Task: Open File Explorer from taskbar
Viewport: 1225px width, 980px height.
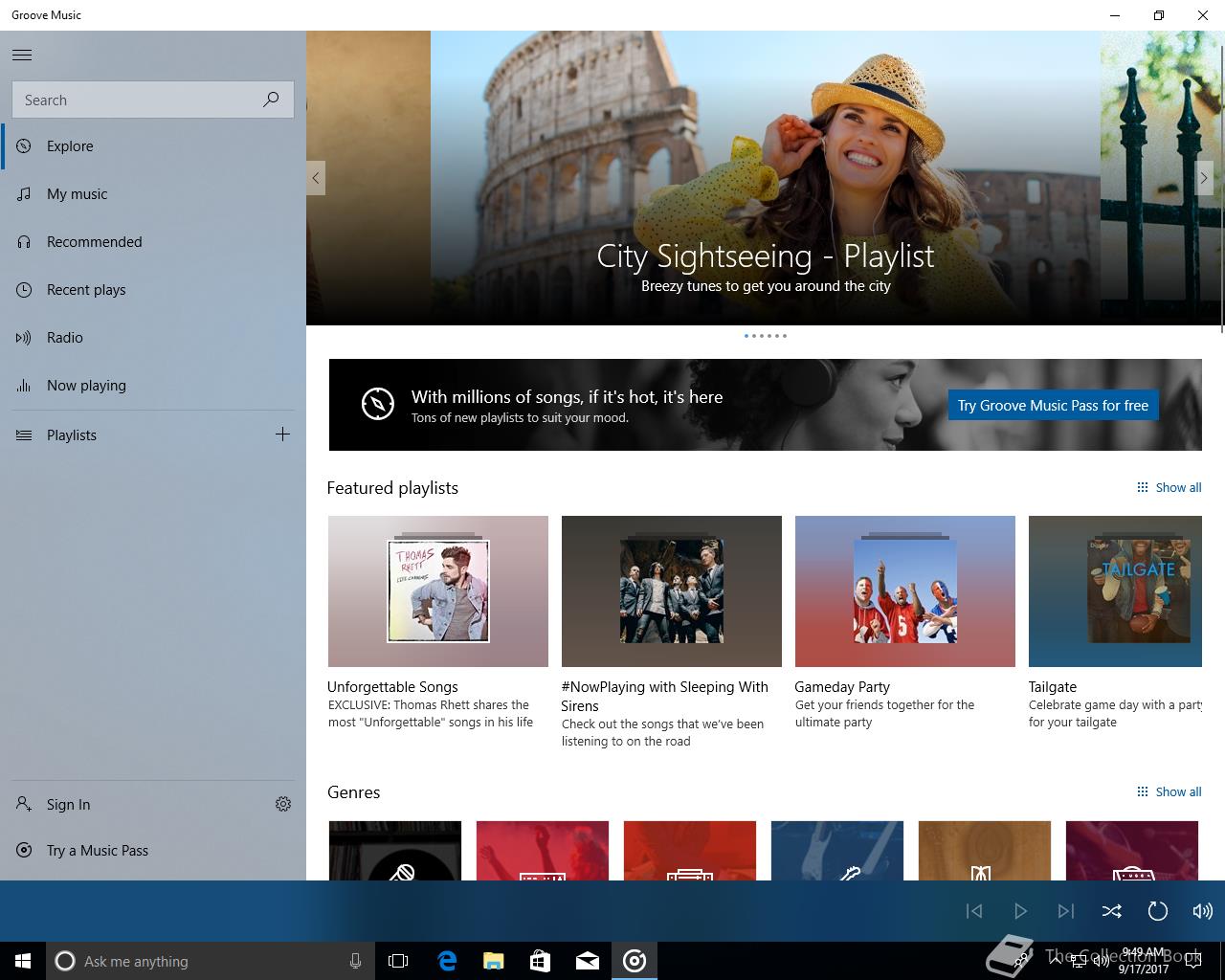Action: coord(494,961)
